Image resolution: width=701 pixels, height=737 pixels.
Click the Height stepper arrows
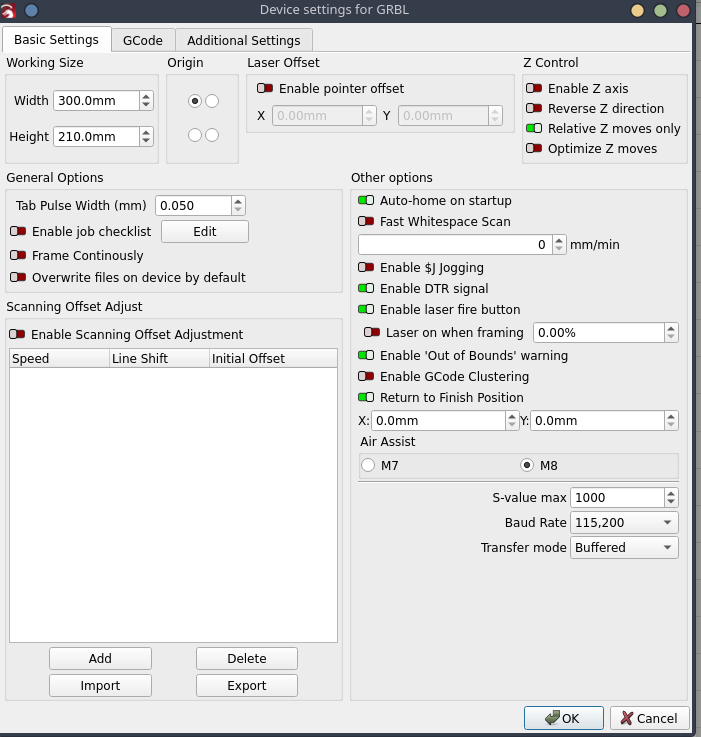(146, 137)
